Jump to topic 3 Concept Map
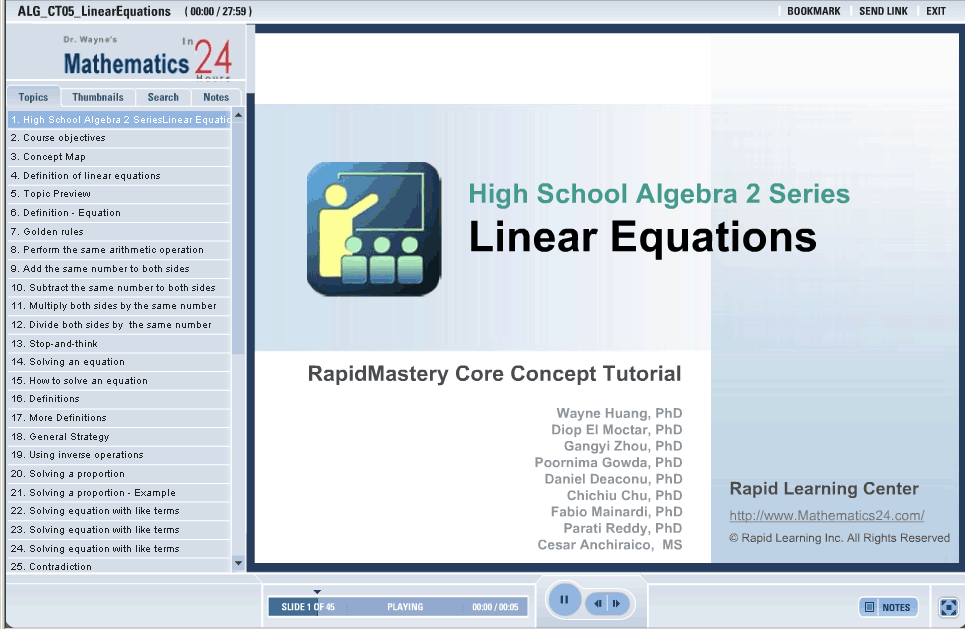 click(x=48, y=157)
